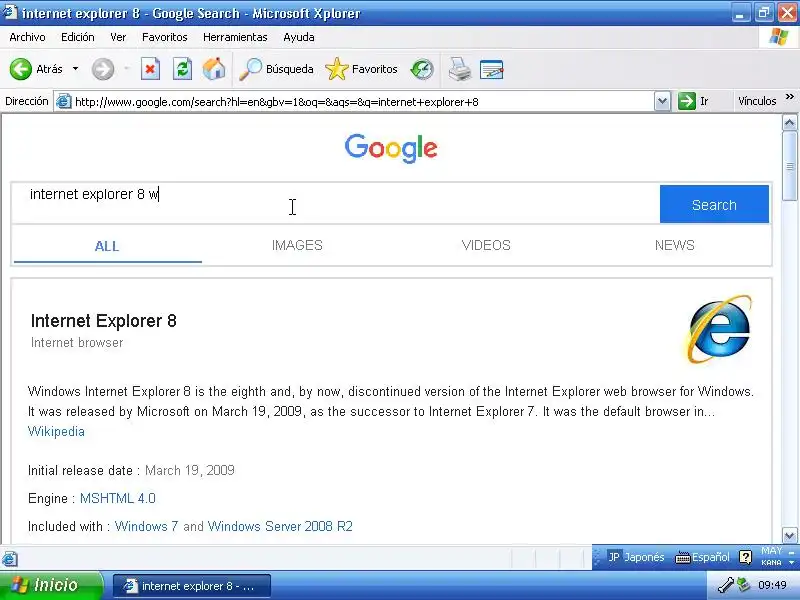Click the status bar IE page icon

point(9,559)
